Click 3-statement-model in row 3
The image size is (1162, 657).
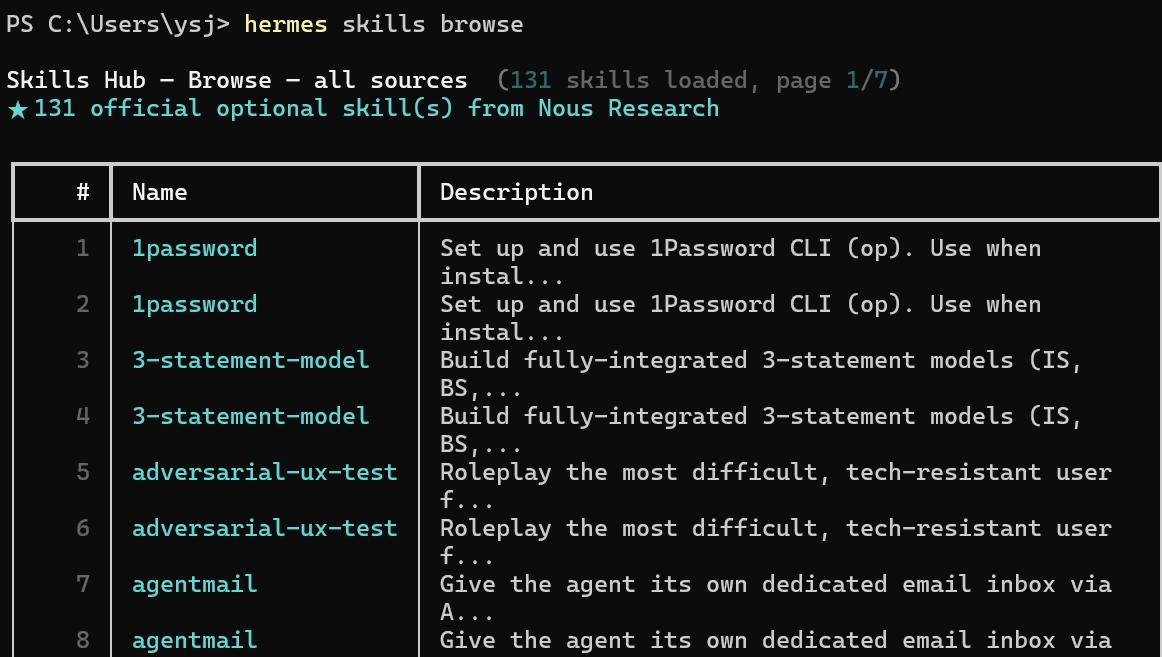[250, 360]
